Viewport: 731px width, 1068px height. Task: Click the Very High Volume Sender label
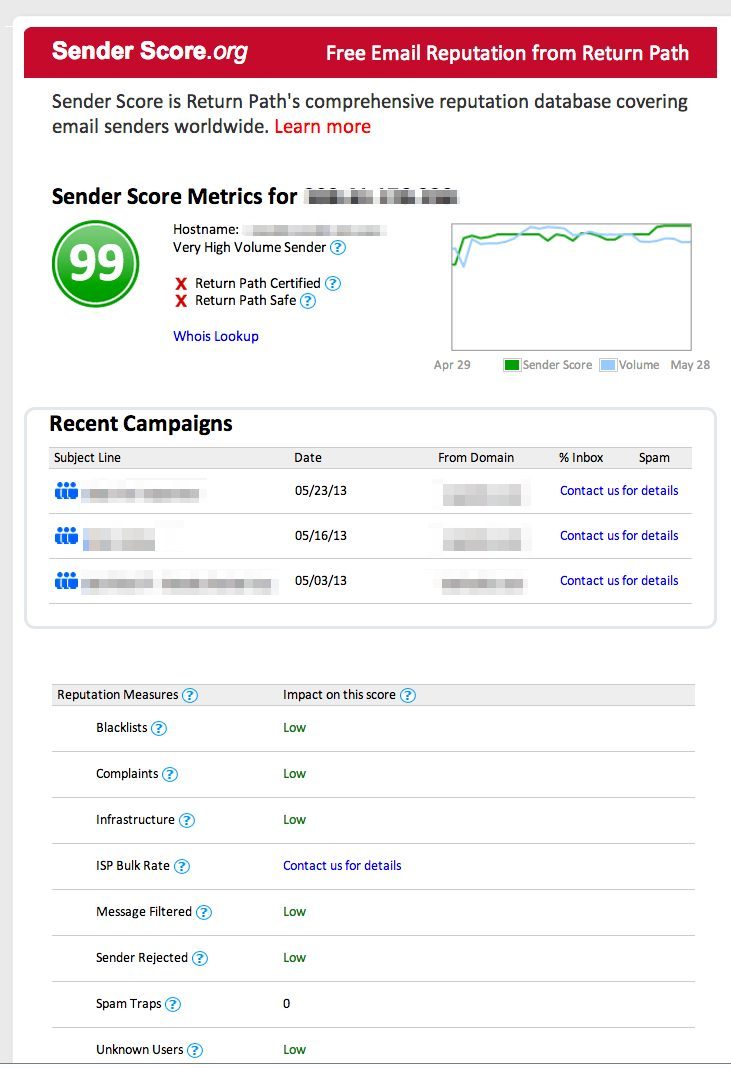coord(249,247)
